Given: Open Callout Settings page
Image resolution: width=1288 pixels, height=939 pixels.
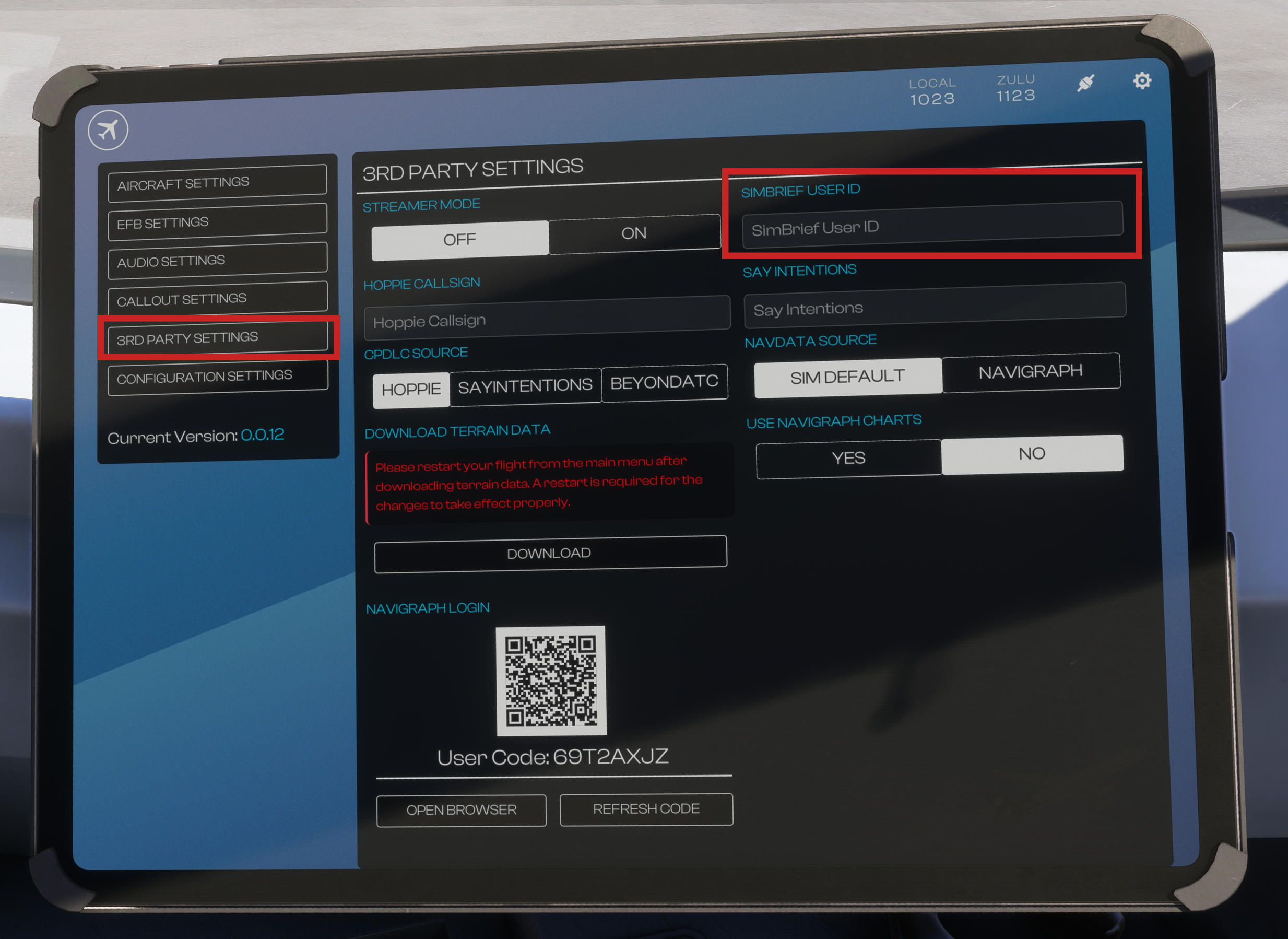Looking at the screenshot, I should click(217, 299).
